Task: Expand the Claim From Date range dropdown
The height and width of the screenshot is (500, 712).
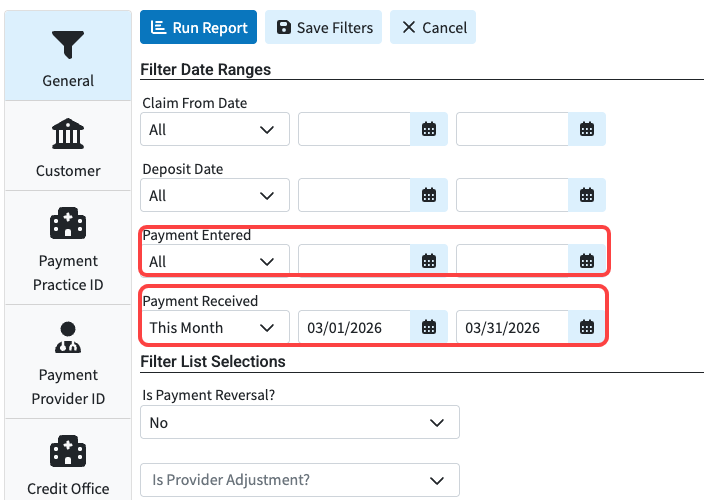Action: tap(215, 129)
